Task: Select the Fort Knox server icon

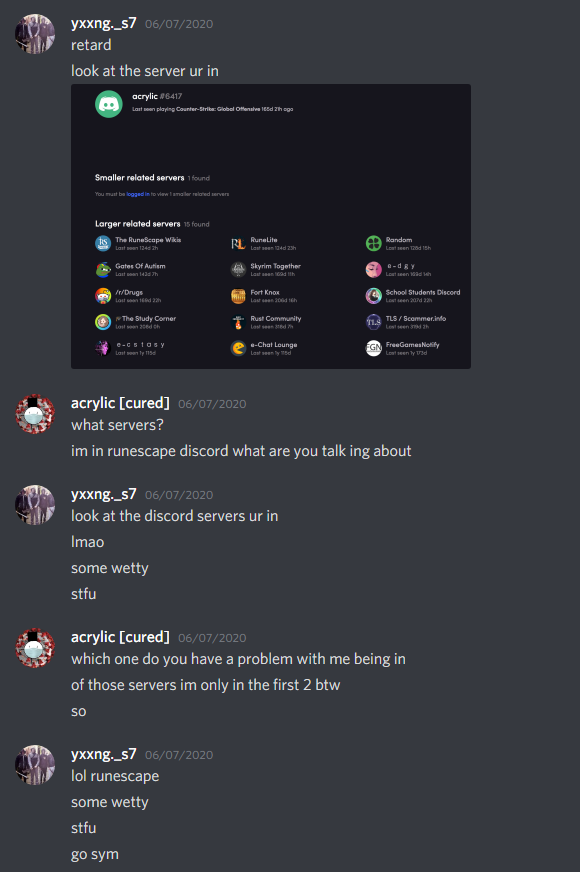Action: (238, 296)
